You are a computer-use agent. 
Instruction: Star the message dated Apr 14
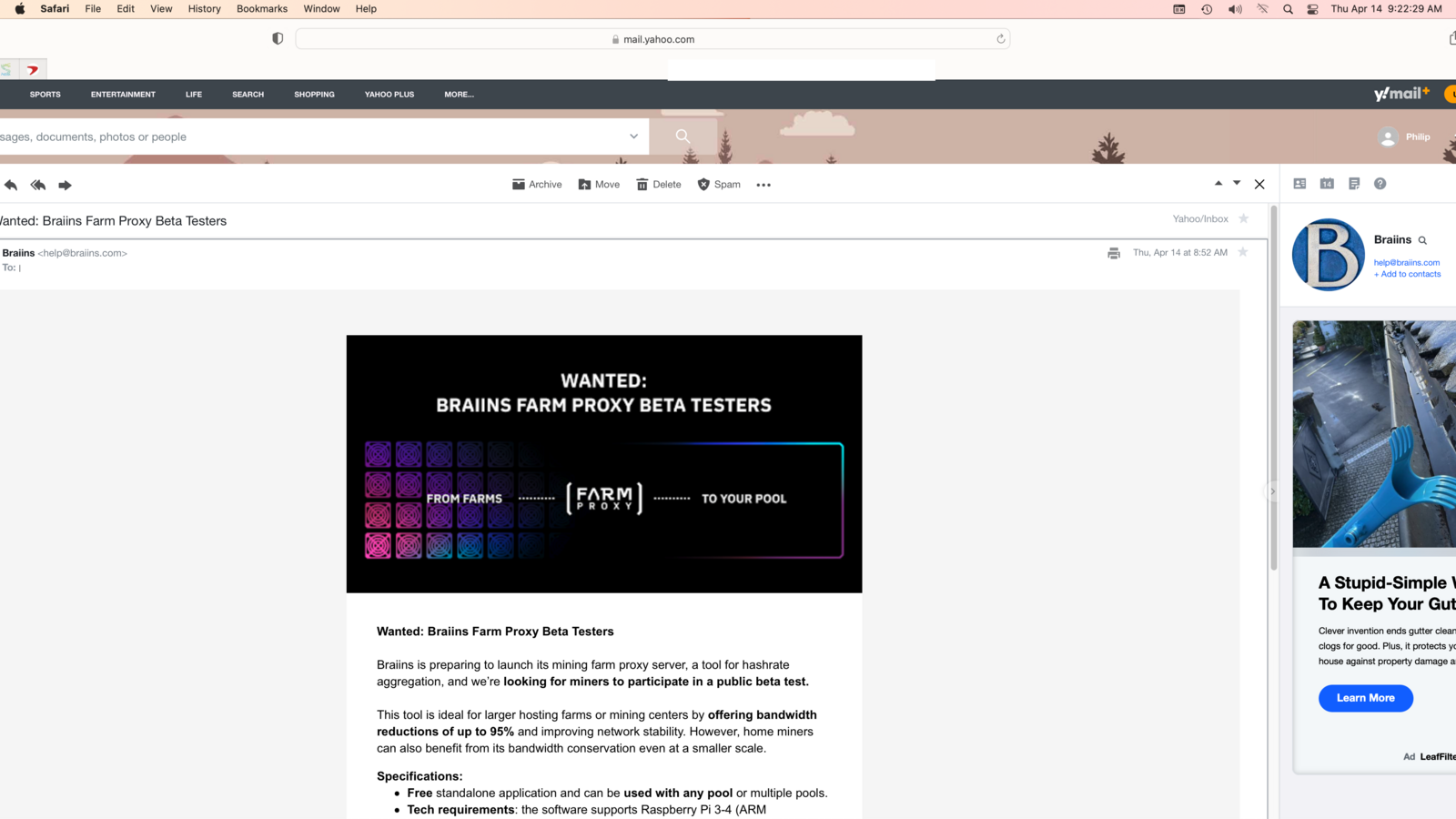1243,252
